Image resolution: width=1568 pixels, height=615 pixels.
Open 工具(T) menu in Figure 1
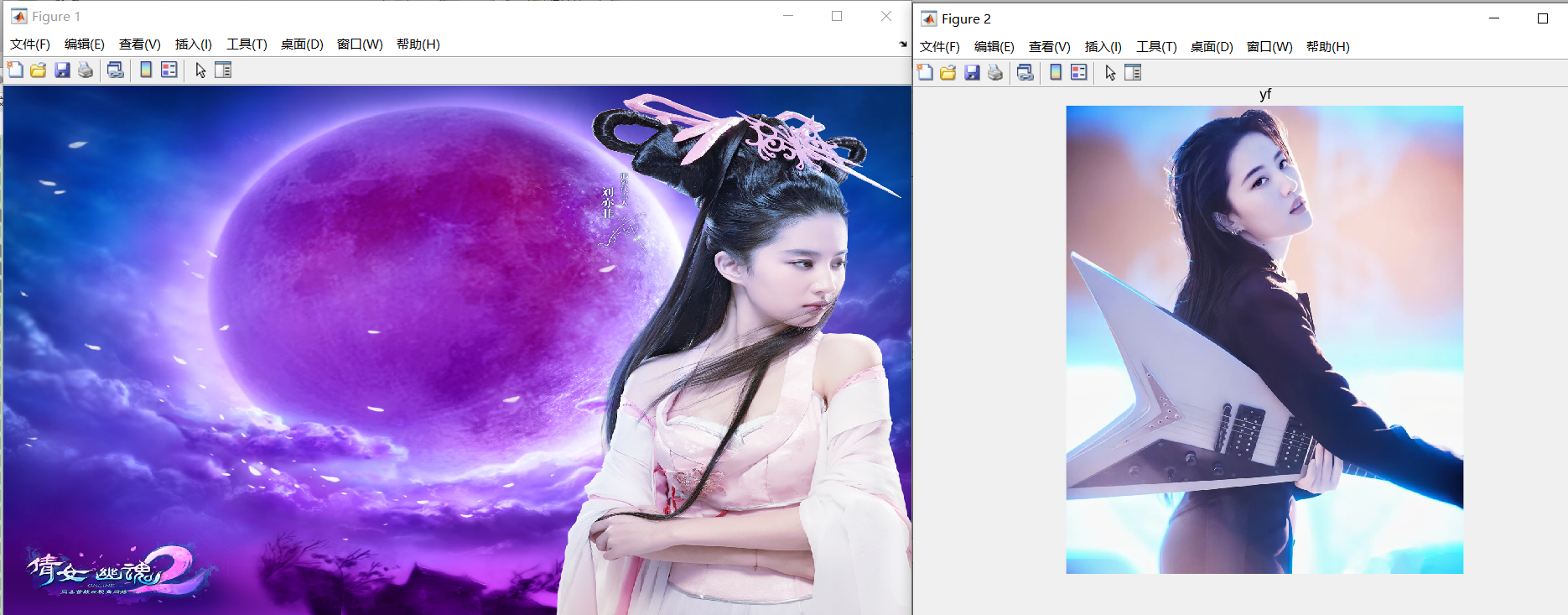247,44
